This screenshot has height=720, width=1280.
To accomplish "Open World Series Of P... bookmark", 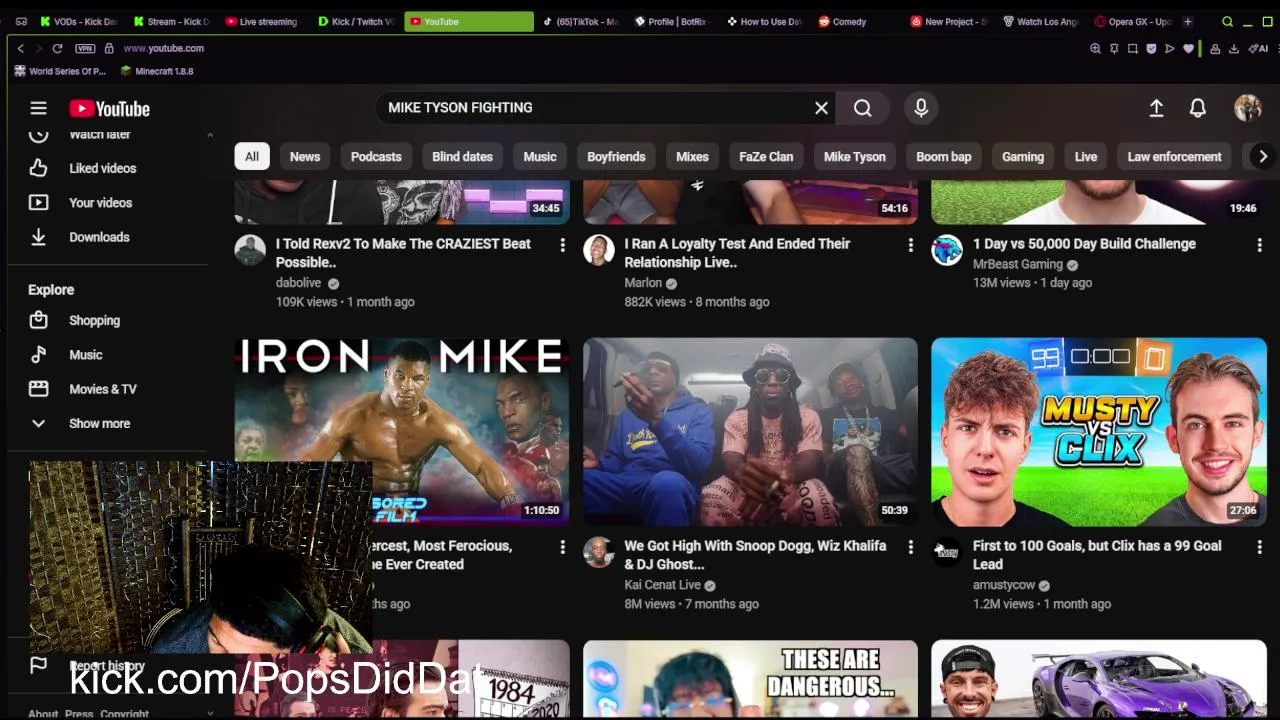I will [60, 71].
